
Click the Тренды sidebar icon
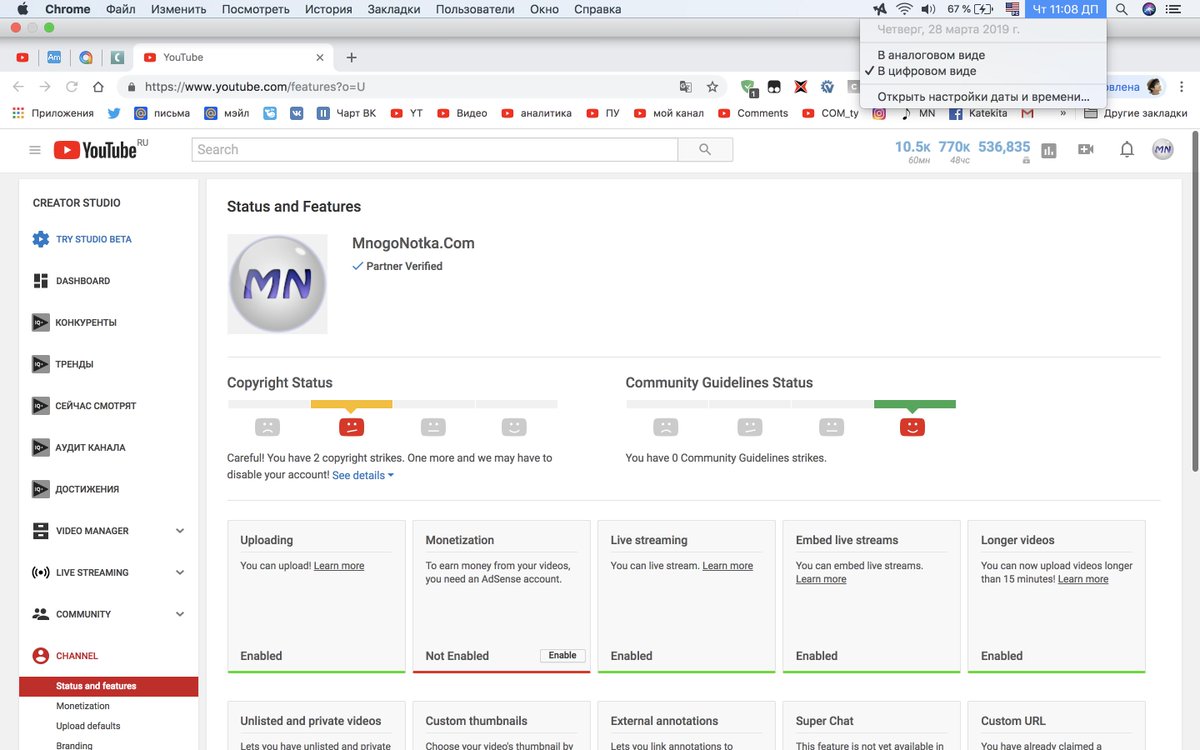click(x=40, y=364)
